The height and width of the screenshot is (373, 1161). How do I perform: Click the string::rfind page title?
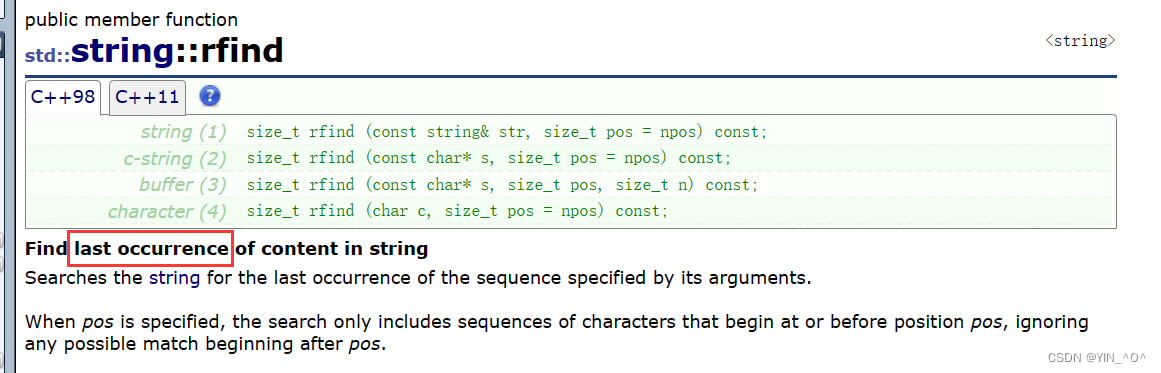tap(177, 51)
